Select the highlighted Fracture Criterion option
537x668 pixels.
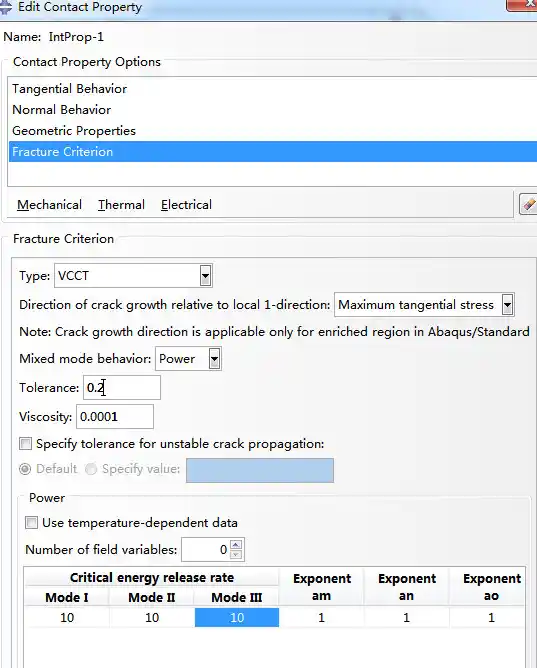[x=273, y=152]
